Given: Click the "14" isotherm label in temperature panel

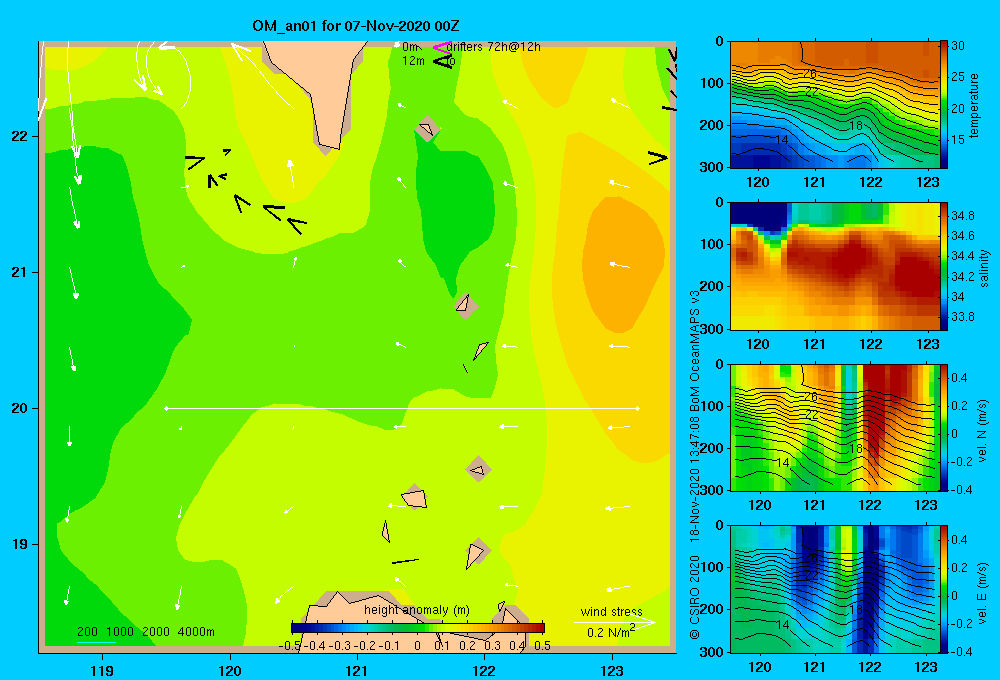Looking at the screenshot, I should click(x=781, y=139).
